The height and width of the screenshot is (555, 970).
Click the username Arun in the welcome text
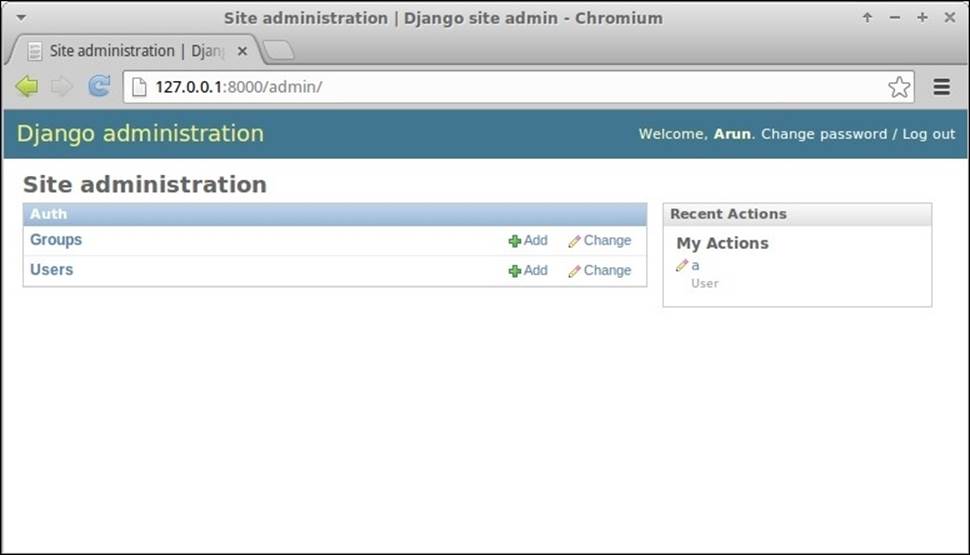732,134
